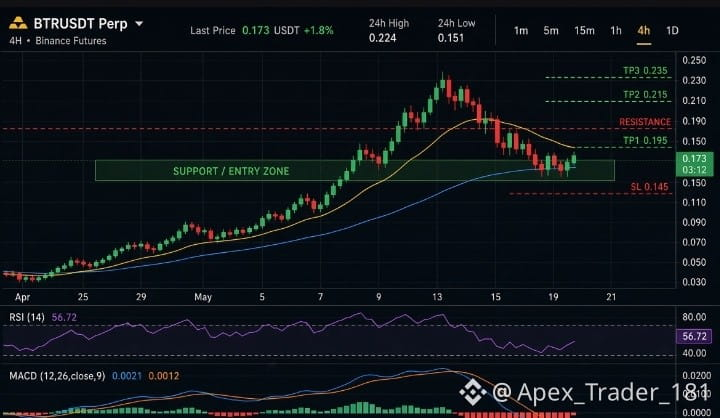Switch to the 1h timeframe
Image resolution: width=720 pixels, height=418 pixels.
click(x=616, y=31)
